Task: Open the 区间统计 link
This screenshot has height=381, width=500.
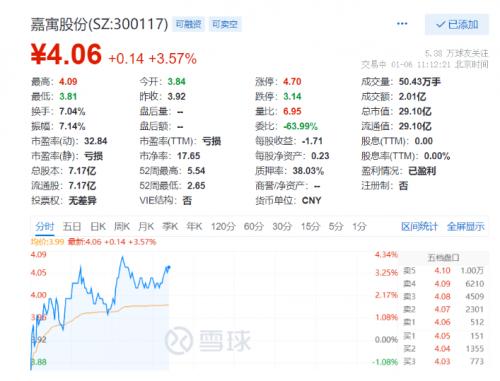Action: click(419, 227)
